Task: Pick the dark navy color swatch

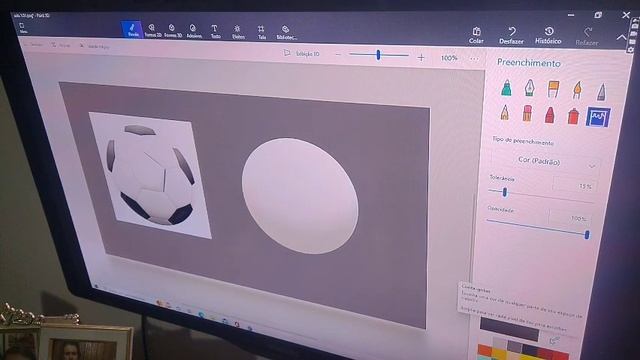Action: click(529, 349)
